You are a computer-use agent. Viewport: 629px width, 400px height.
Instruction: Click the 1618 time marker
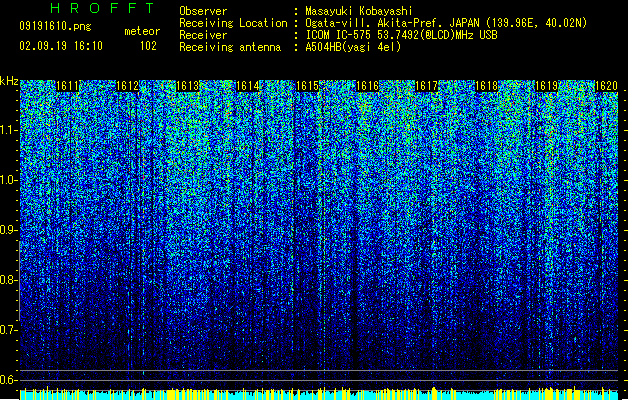pyautogui.click(x=487, y=86)
